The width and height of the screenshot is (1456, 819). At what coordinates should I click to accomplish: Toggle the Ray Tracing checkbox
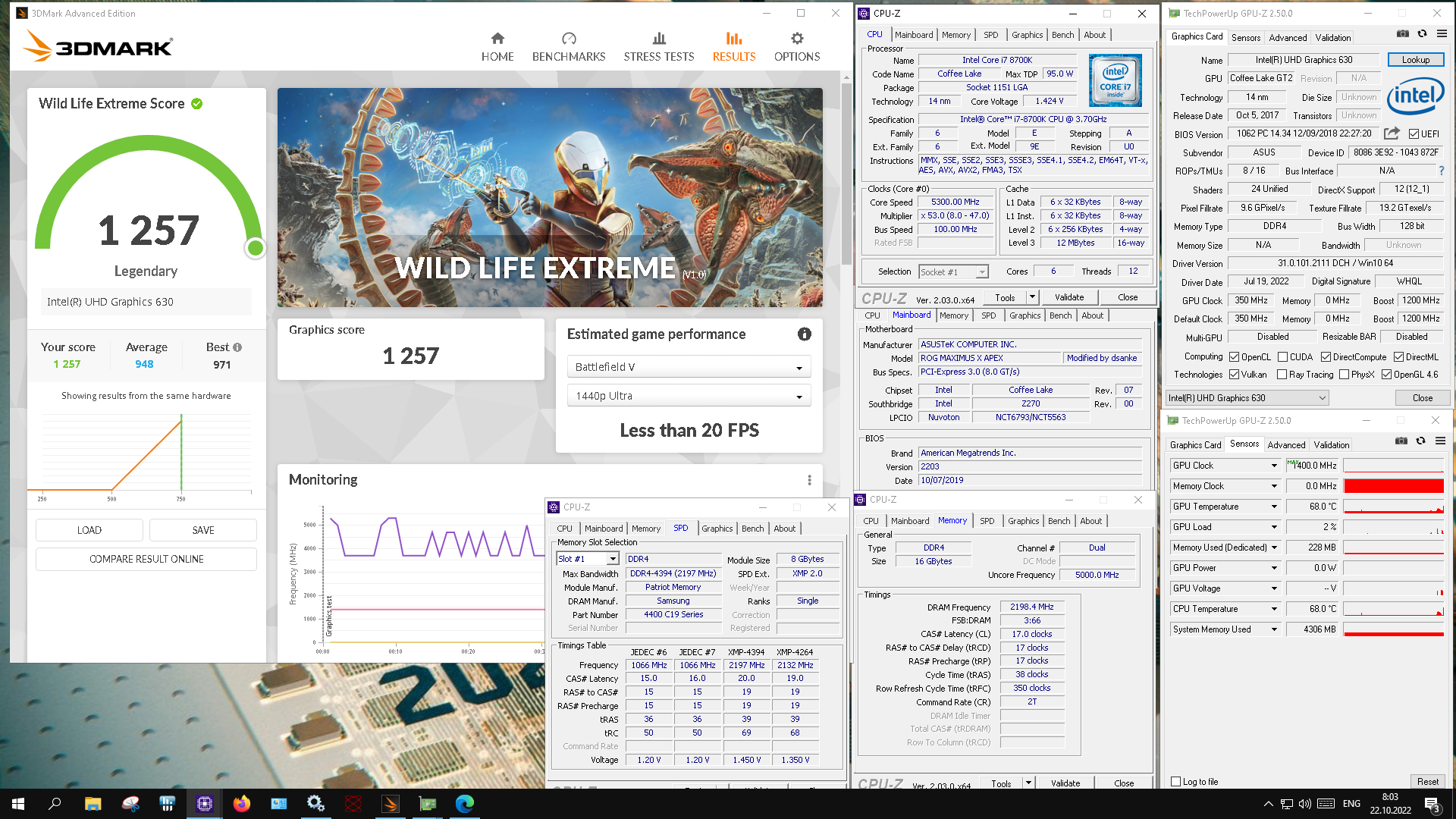click(1282, 375)
